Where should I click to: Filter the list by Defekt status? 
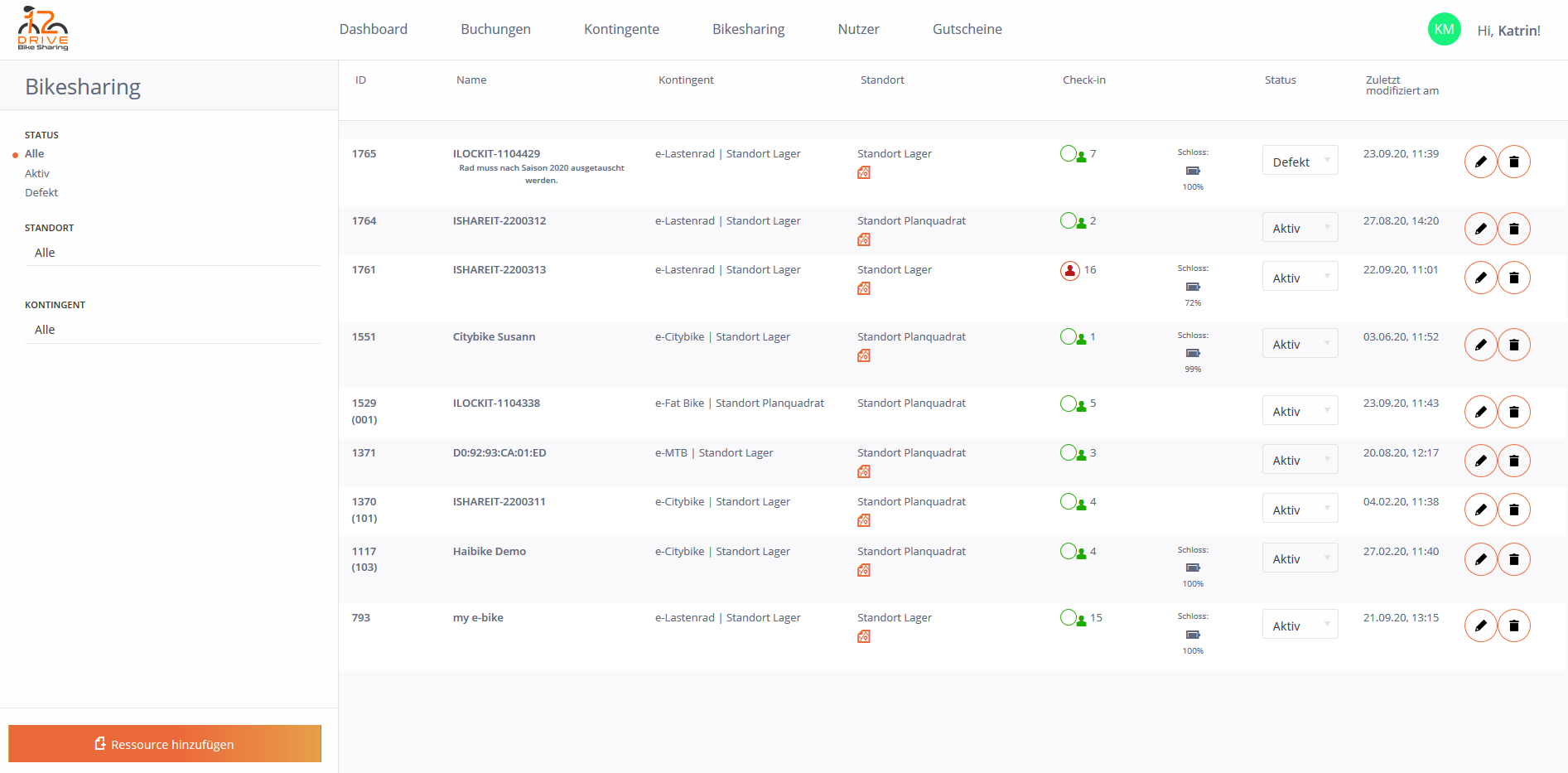click(x=41, y=192)
